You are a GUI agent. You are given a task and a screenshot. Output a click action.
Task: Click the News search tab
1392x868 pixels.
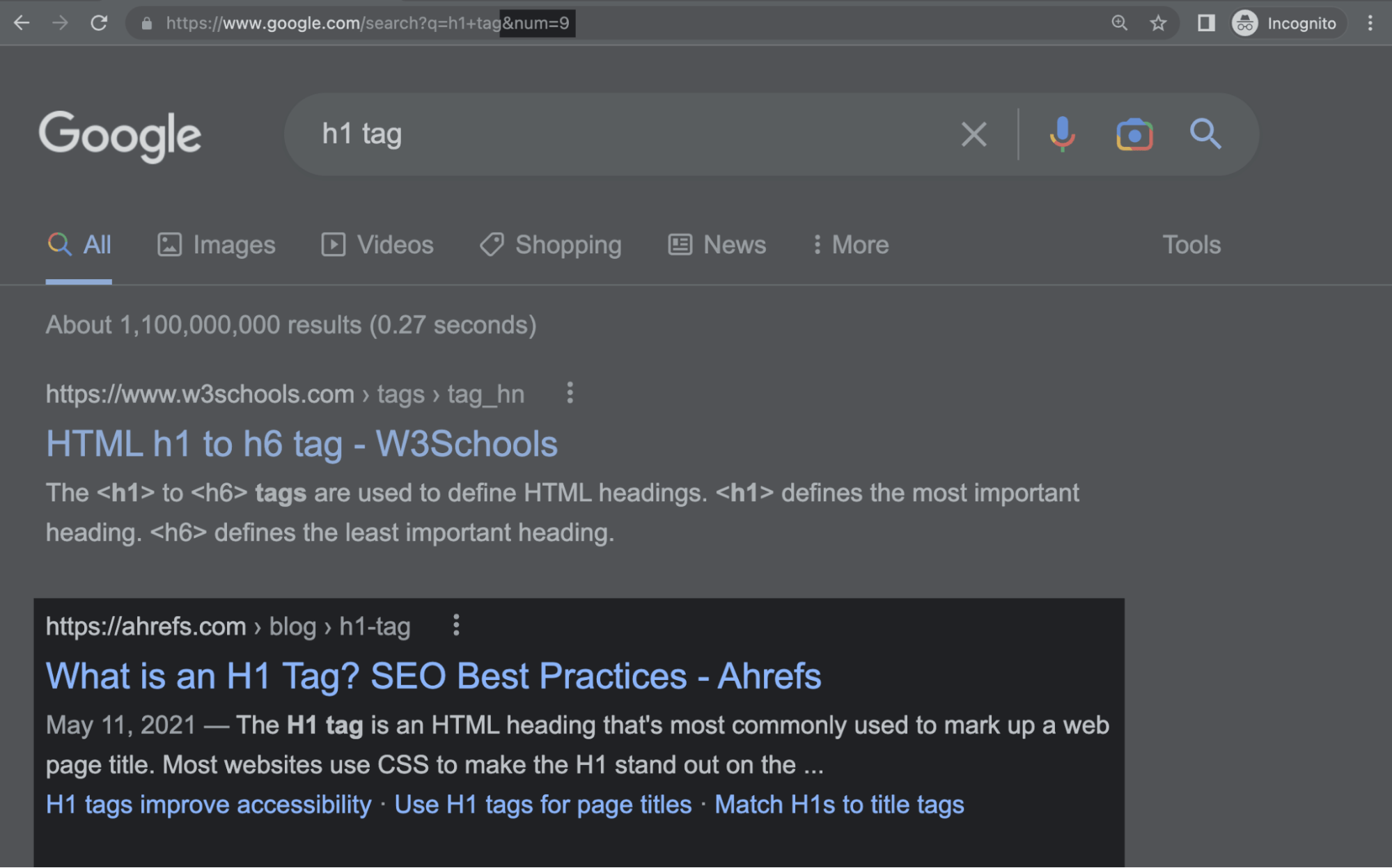(x=734, y=244)
